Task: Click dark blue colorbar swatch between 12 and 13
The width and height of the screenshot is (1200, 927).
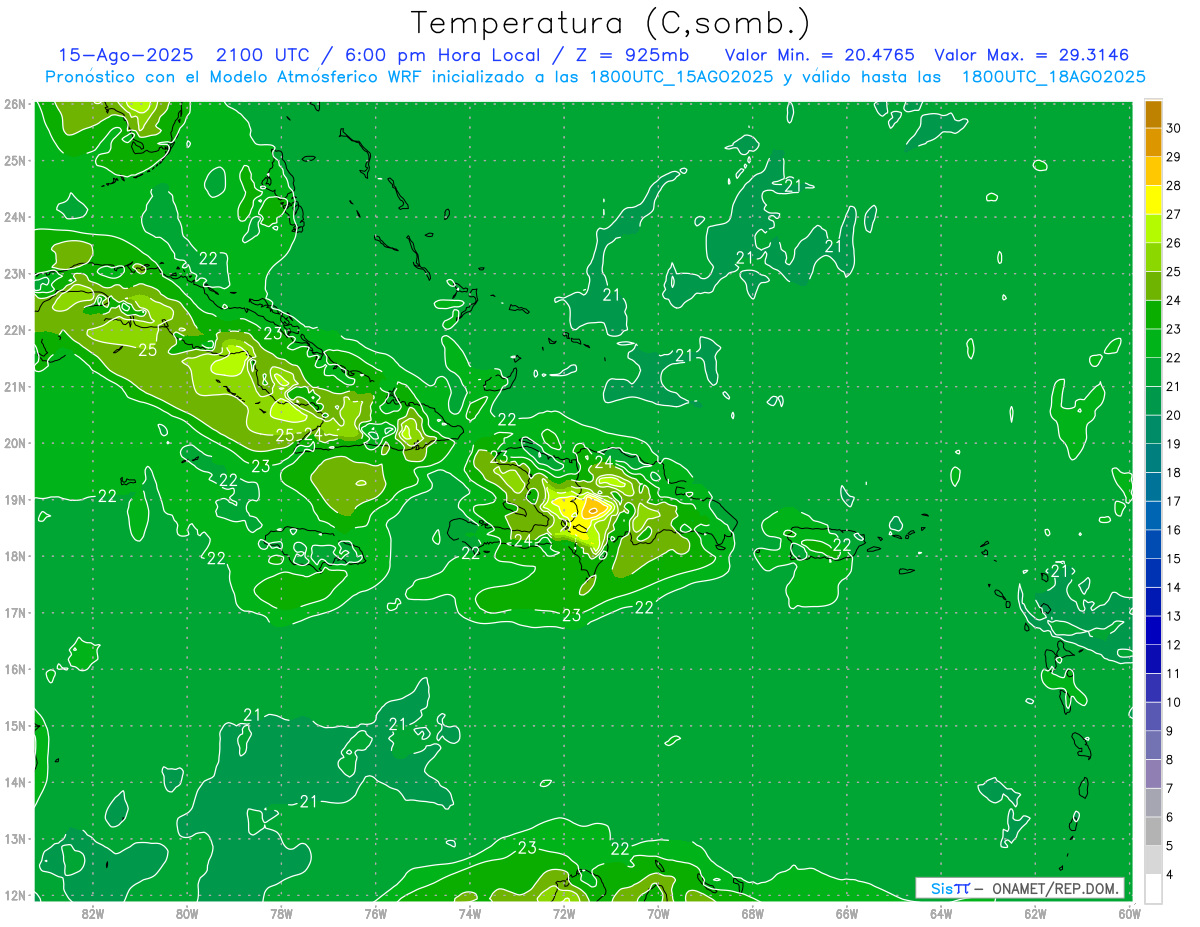Action: tap(1153, 630)
